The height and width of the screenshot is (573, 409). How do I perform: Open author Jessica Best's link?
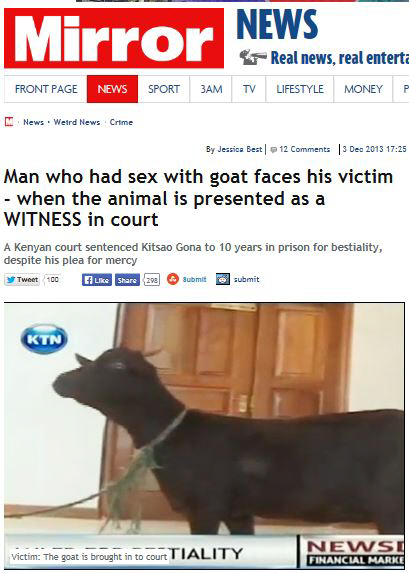240,149
